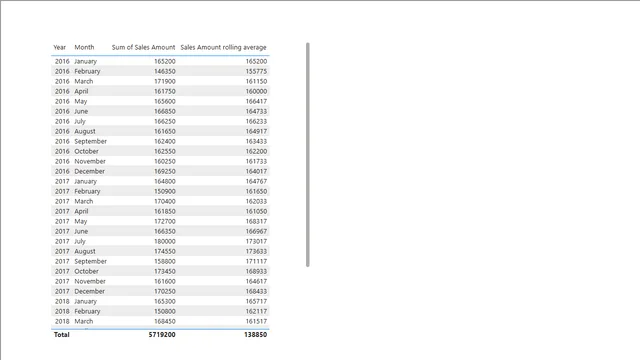Select rolling average value 155775
The image size is (640, 360).
coord(256,71)
